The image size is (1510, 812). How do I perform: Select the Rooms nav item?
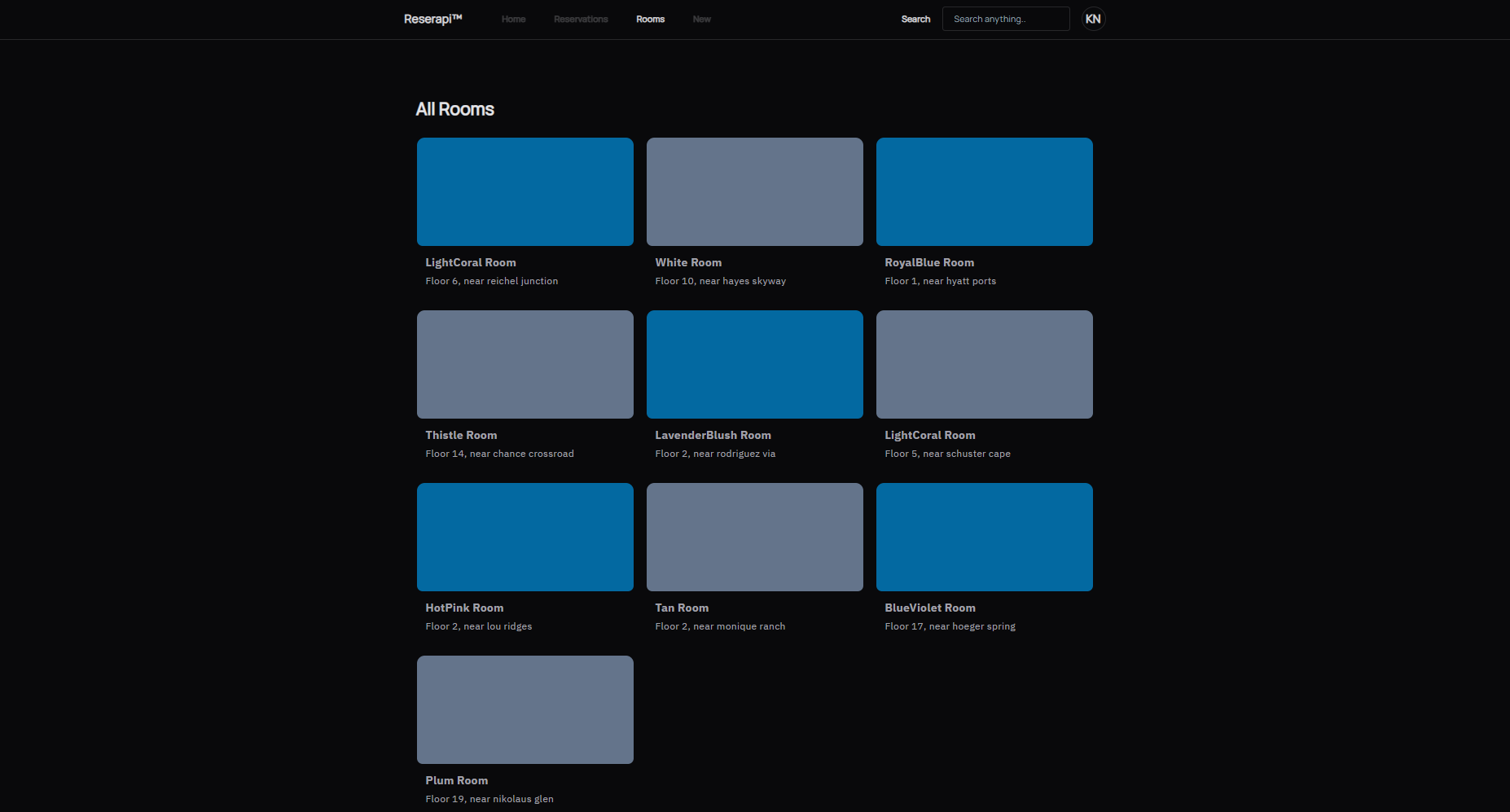pos(650,20)
